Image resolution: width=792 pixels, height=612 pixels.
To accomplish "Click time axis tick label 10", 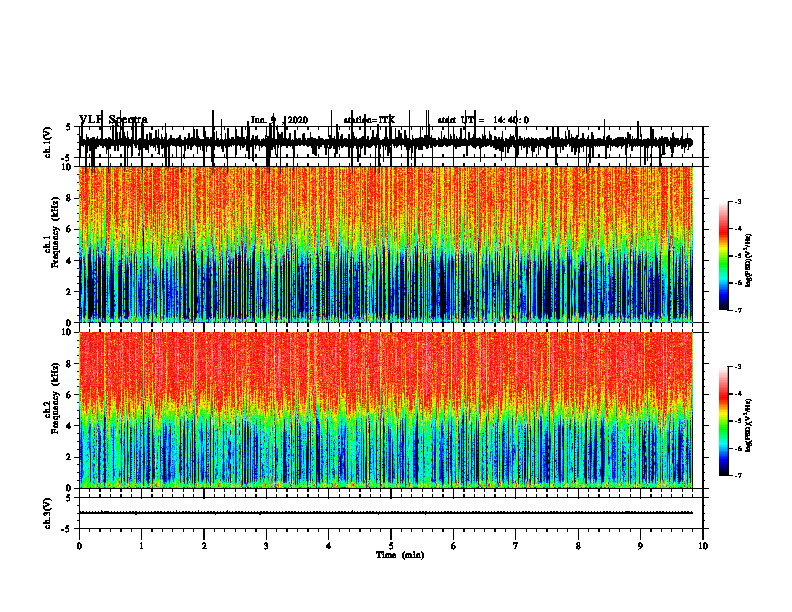I will click(703, 546).
